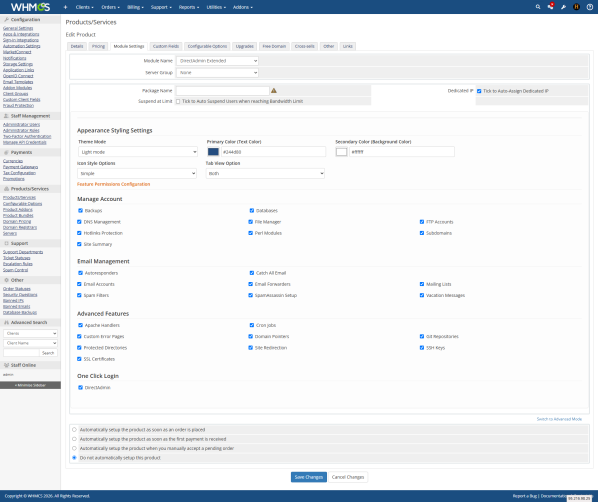This screenshot has width=598, height=502.
Task: Toggle the SSH Keys checkbox
Action: [422, 348]
